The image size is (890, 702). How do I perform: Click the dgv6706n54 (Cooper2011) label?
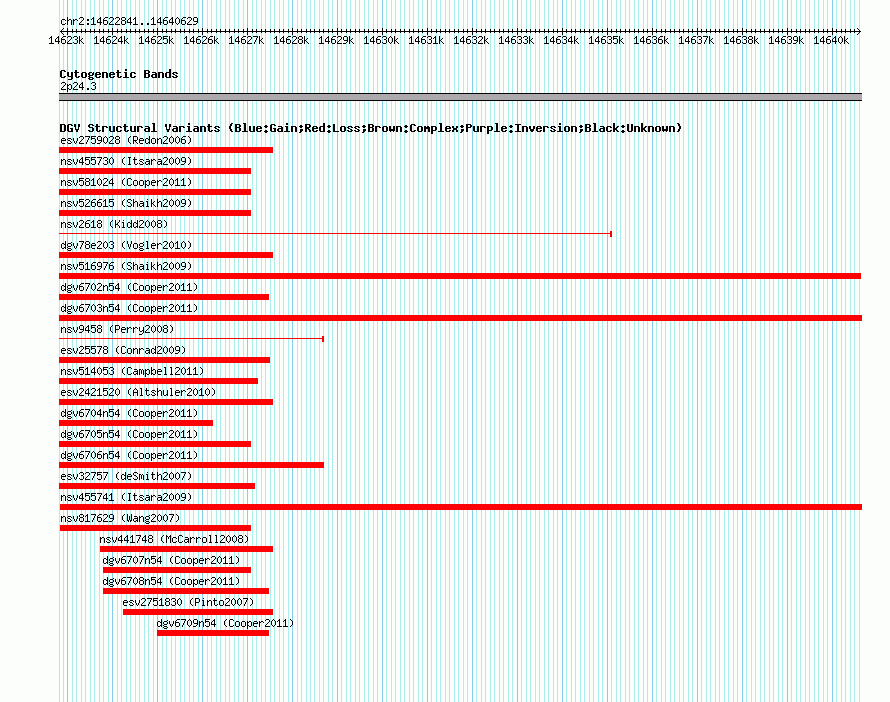point(129,455)
